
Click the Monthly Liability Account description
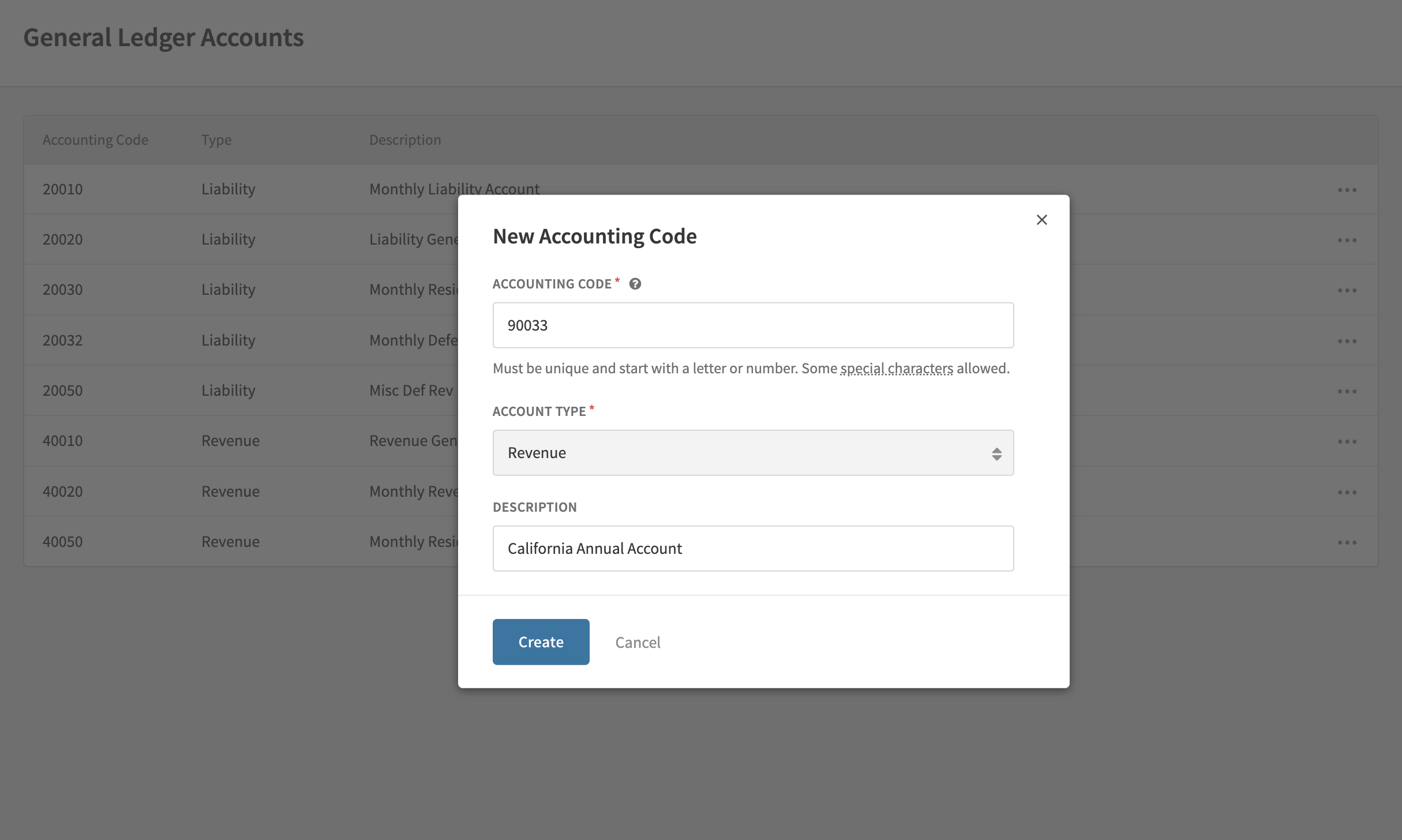tap(455, 188)
